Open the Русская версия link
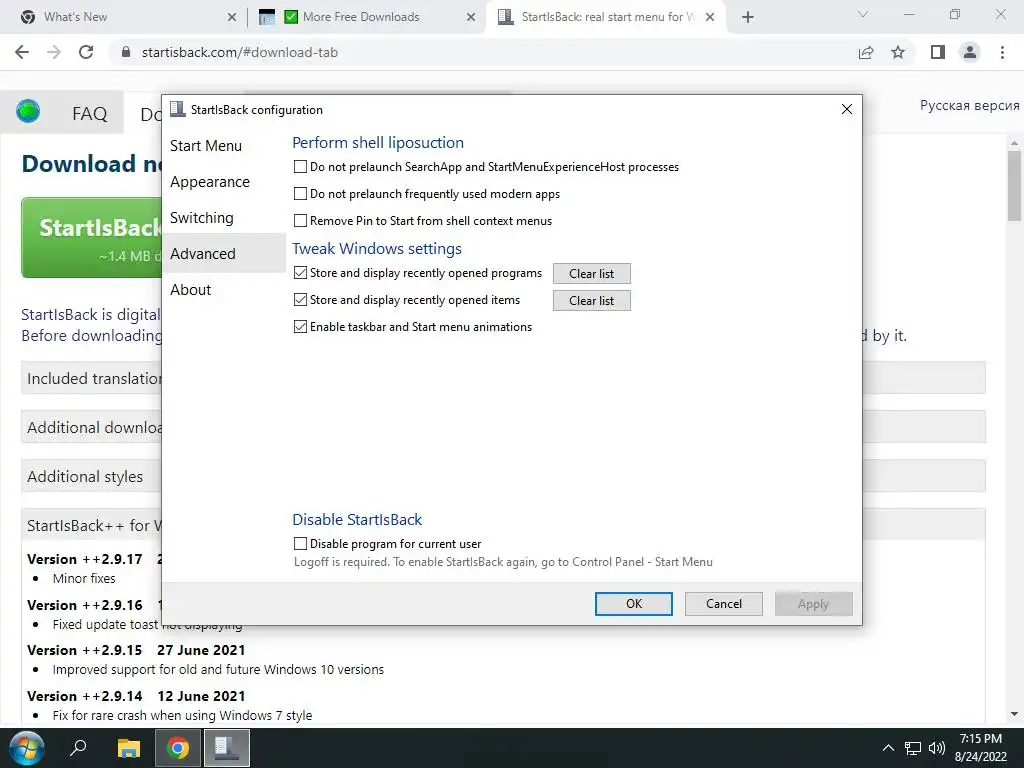The image size is (1024, 768). coord(969,106)
